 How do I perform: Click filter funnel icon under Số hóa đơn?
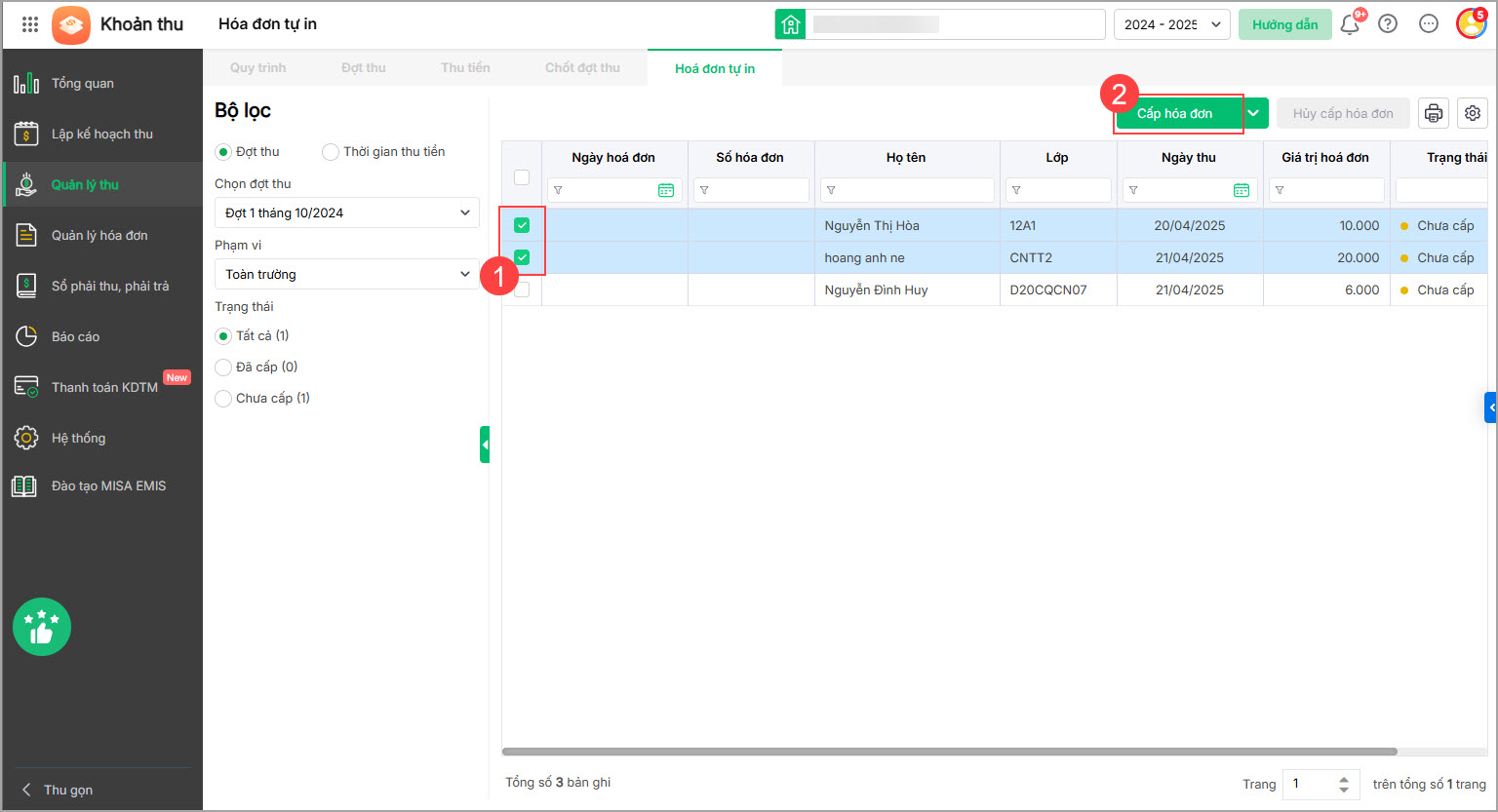coord(704,190)
